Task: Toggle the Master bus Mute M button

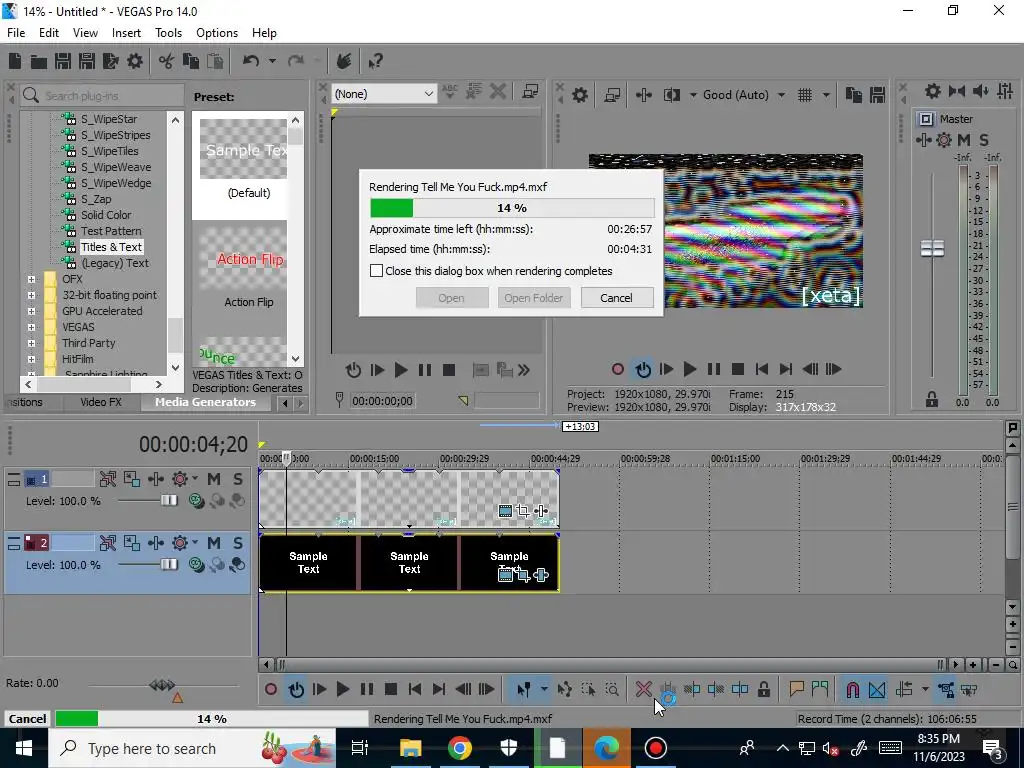Action: [964, 140]
